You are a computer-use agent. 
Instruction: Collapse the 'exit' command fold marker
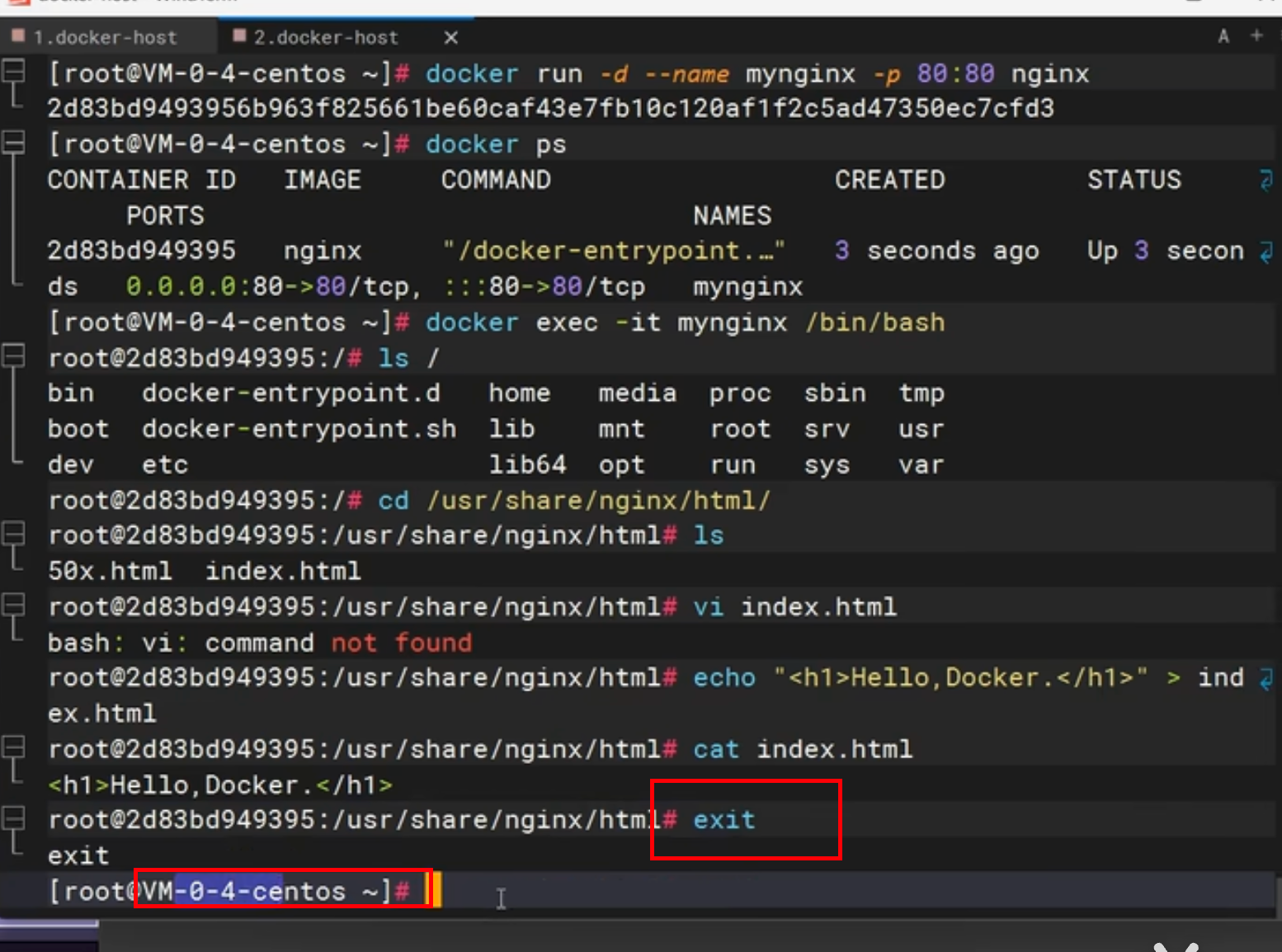13,818
